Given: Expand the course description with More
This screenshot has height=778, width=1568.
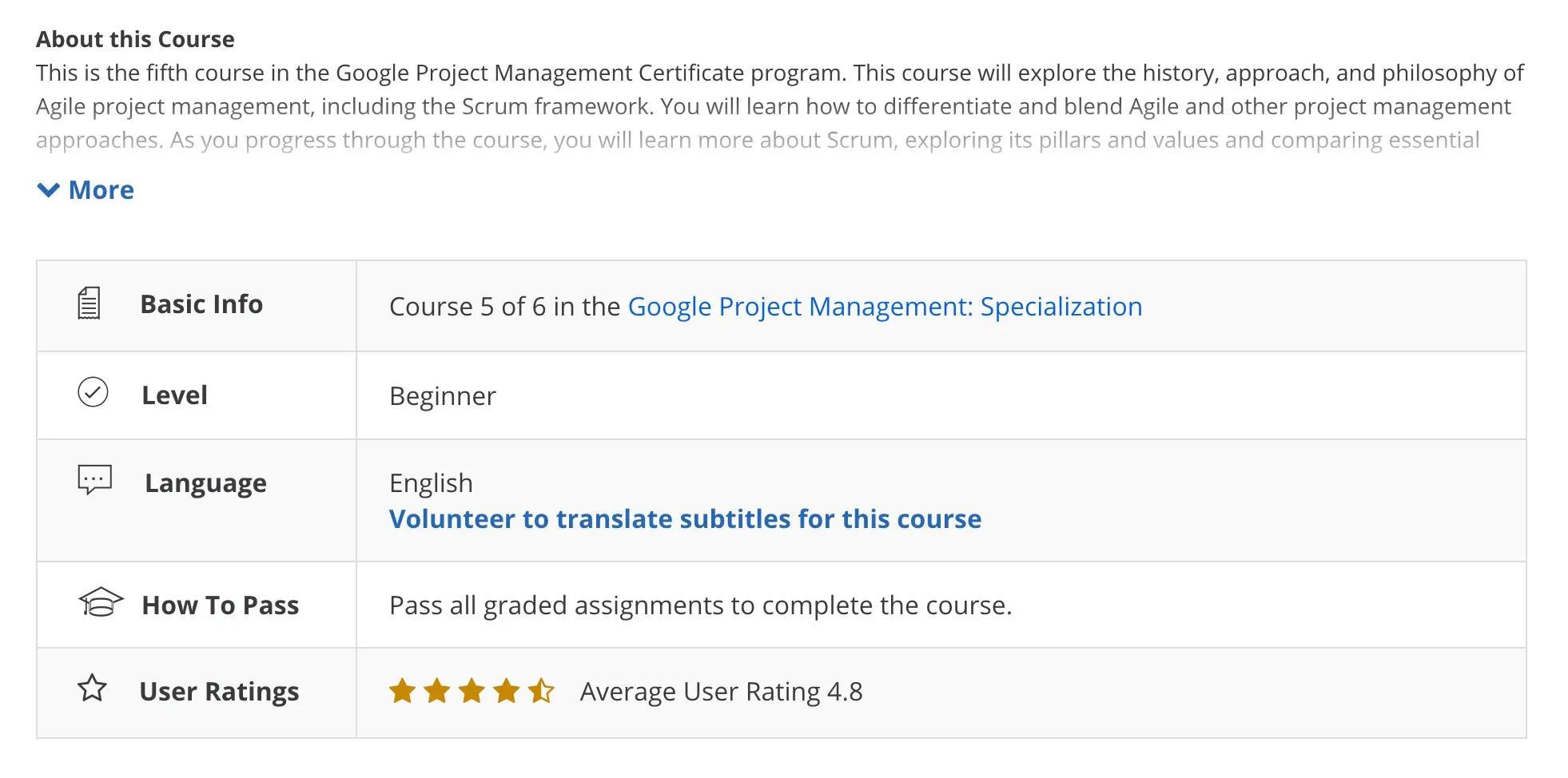Looking at the screenshot, I should coord(101,190).
